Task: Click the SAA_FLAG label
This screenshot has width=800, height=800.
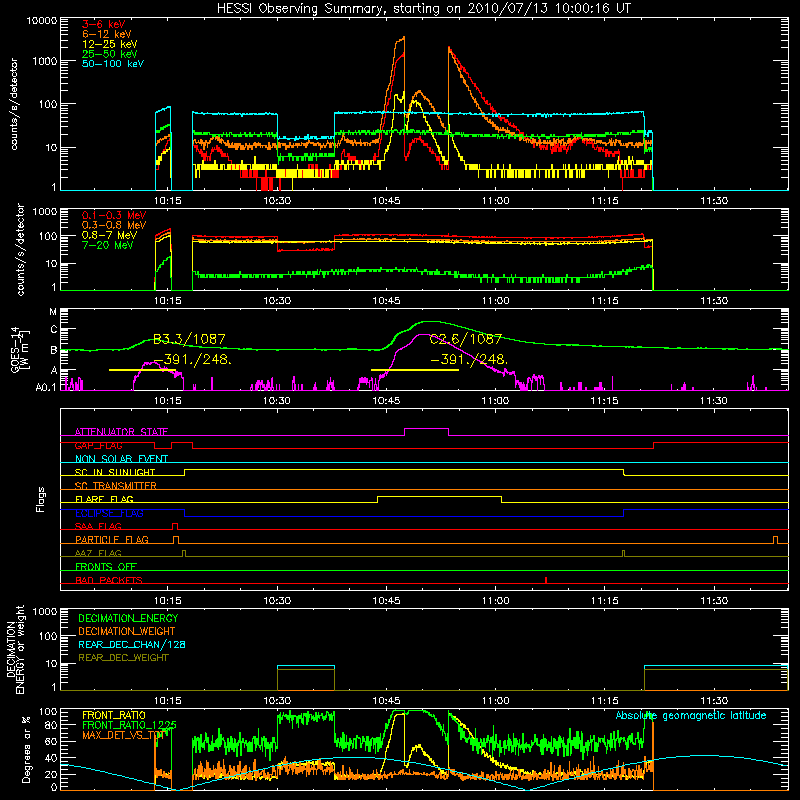Action: (x=98, y=527)
